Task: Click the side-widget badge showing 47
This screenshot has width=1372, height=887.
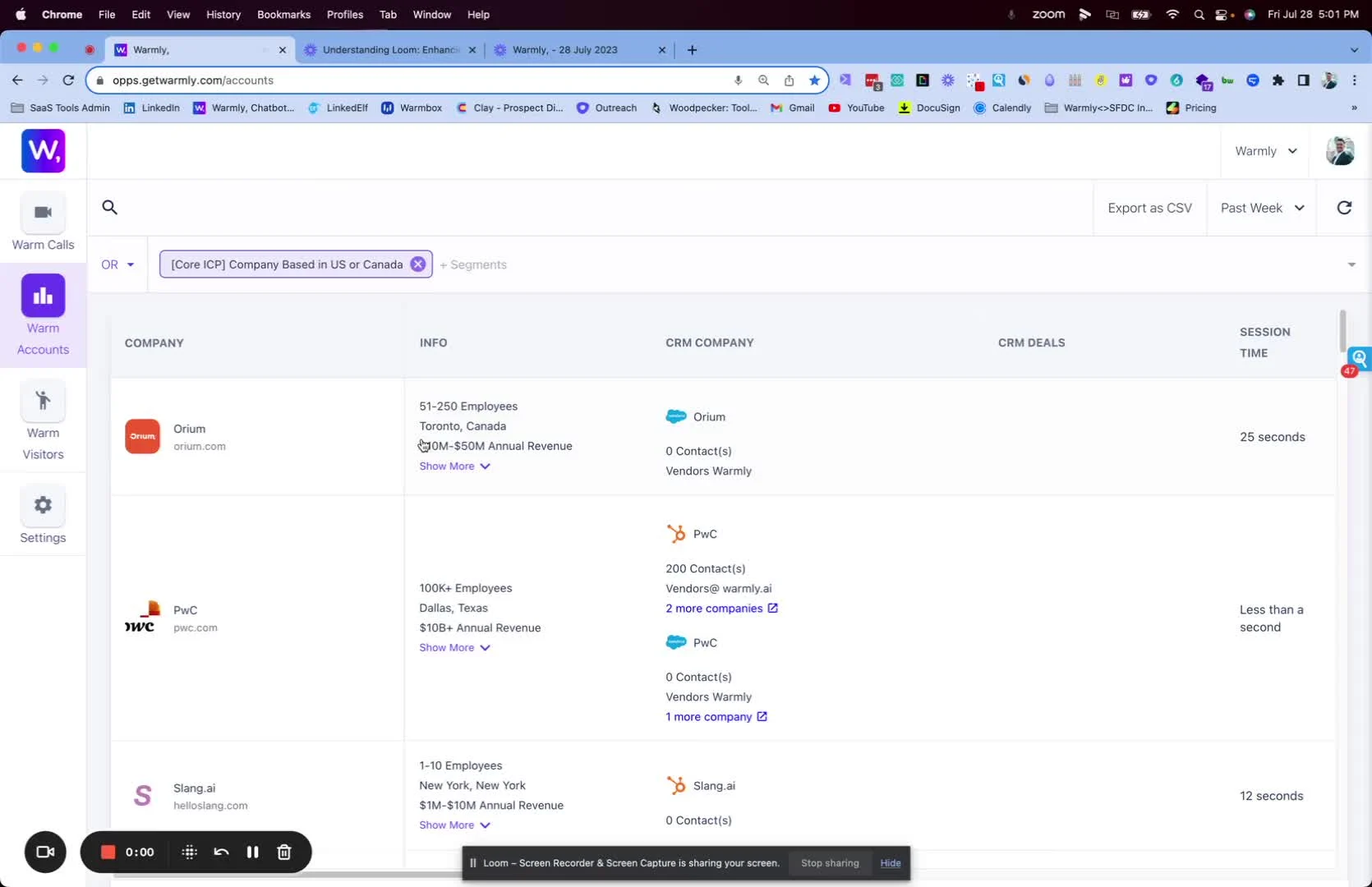Action: [x=1349, y=371]
